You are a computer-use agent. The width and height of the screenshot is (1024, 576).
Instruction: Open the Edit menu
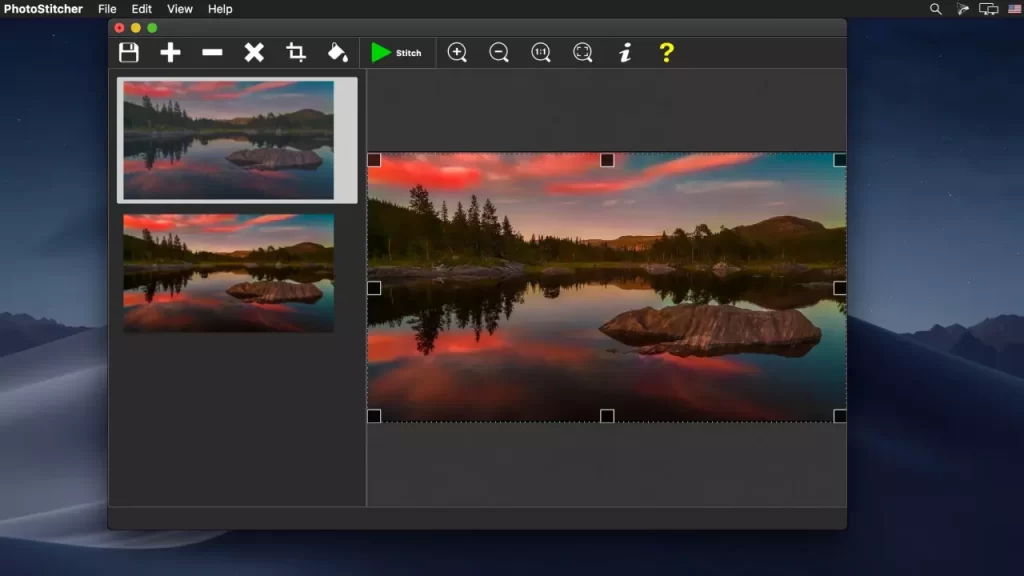[141, 9]
